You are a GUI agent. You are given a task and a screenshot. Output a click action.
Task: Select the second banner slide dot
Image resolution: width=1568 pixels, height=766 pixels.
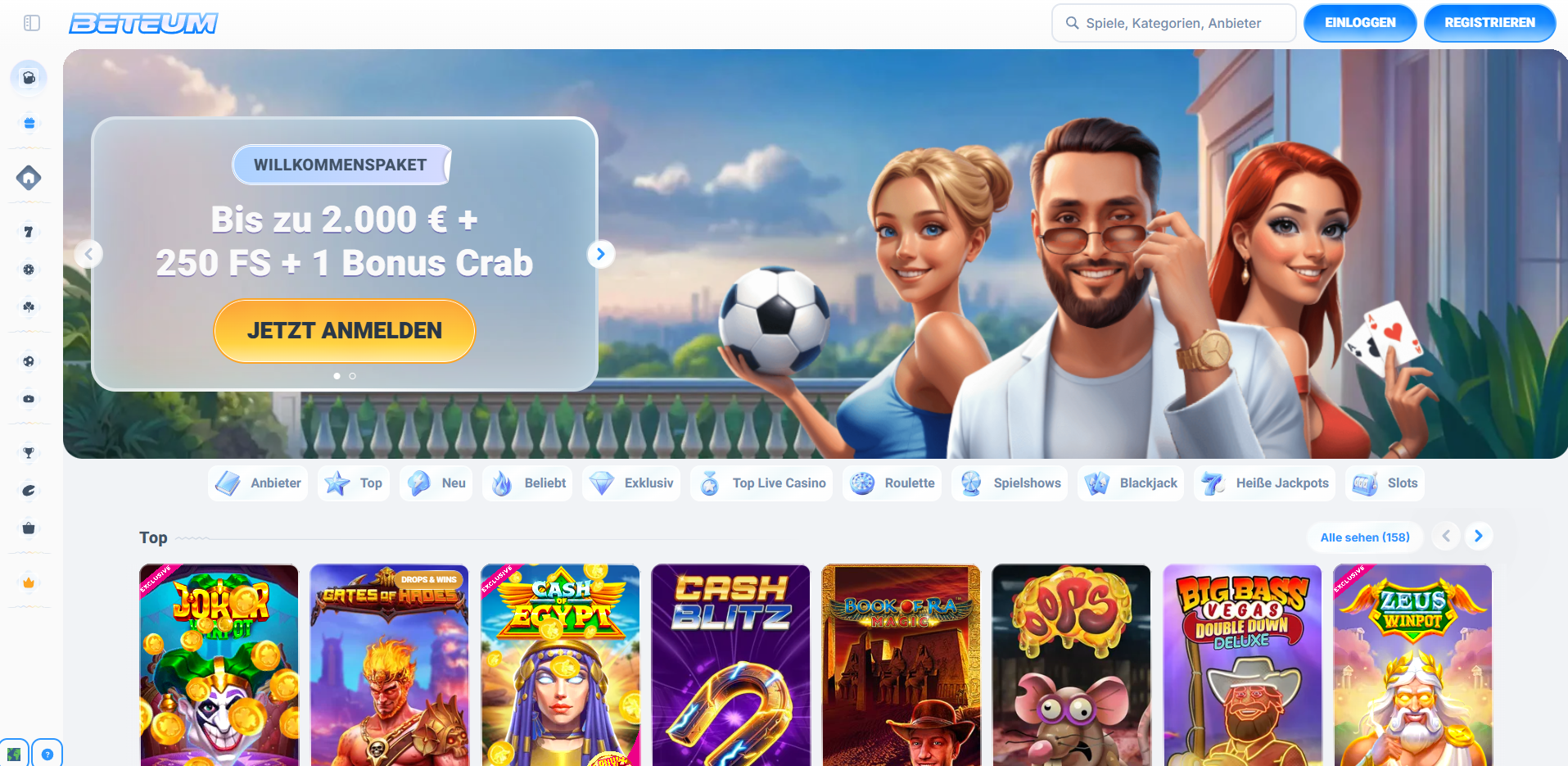(x=353, y=376)
